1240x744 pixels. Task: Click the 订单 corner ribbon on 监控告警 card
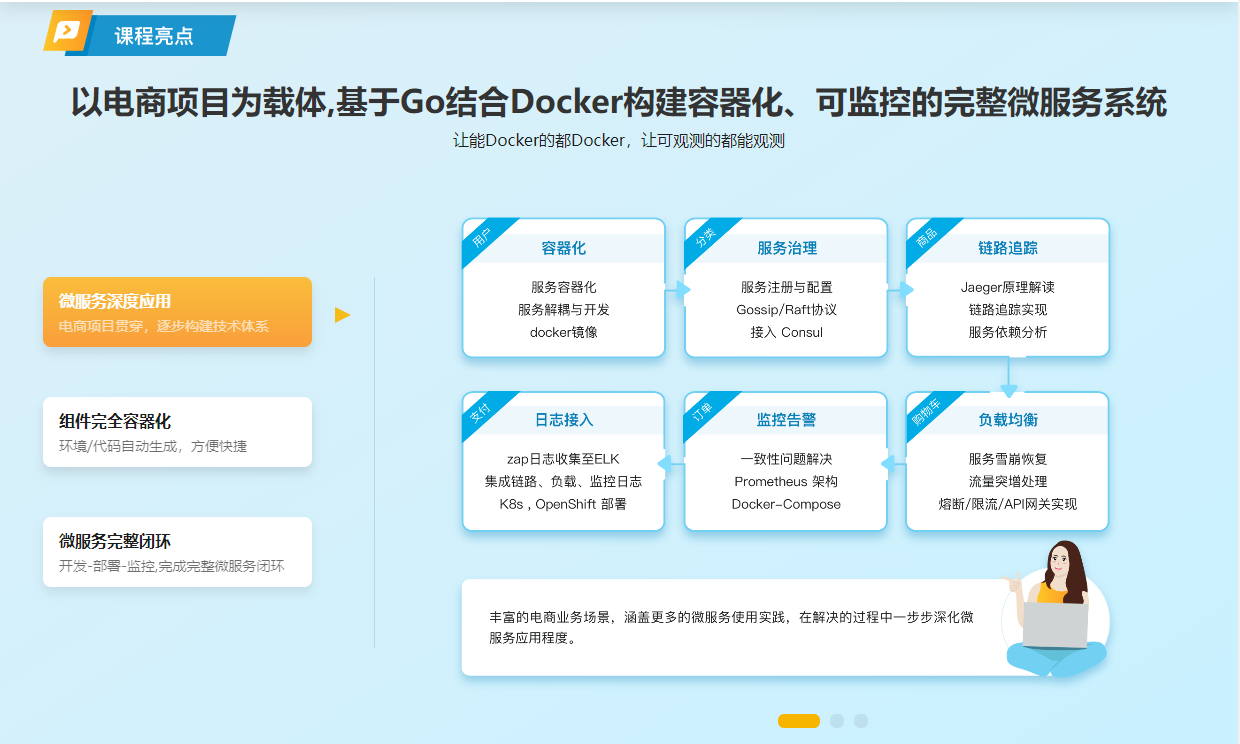[703, 411]
